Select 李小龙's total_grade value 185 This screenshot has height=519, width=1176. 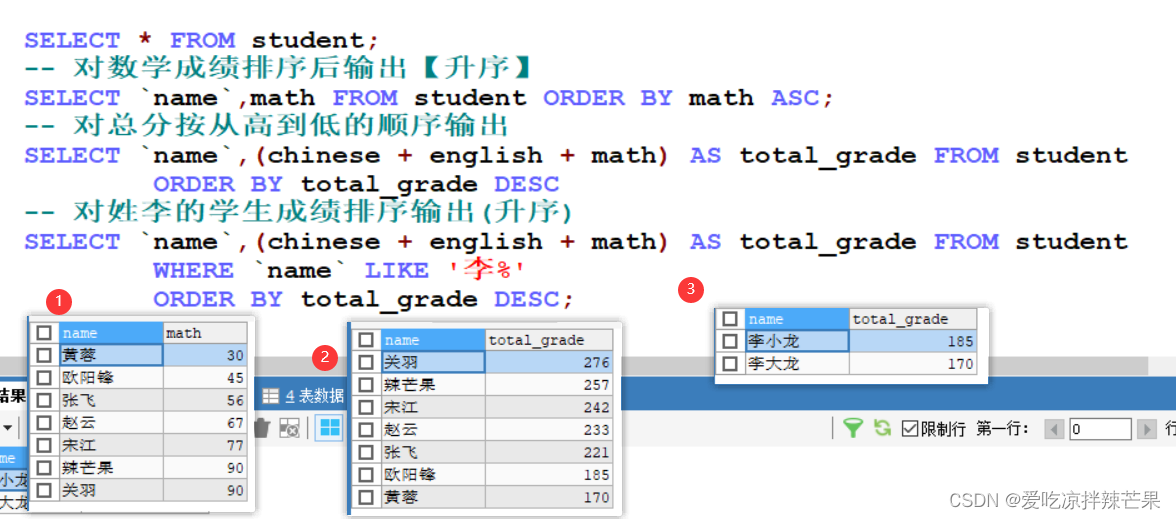tap(914, 341)
